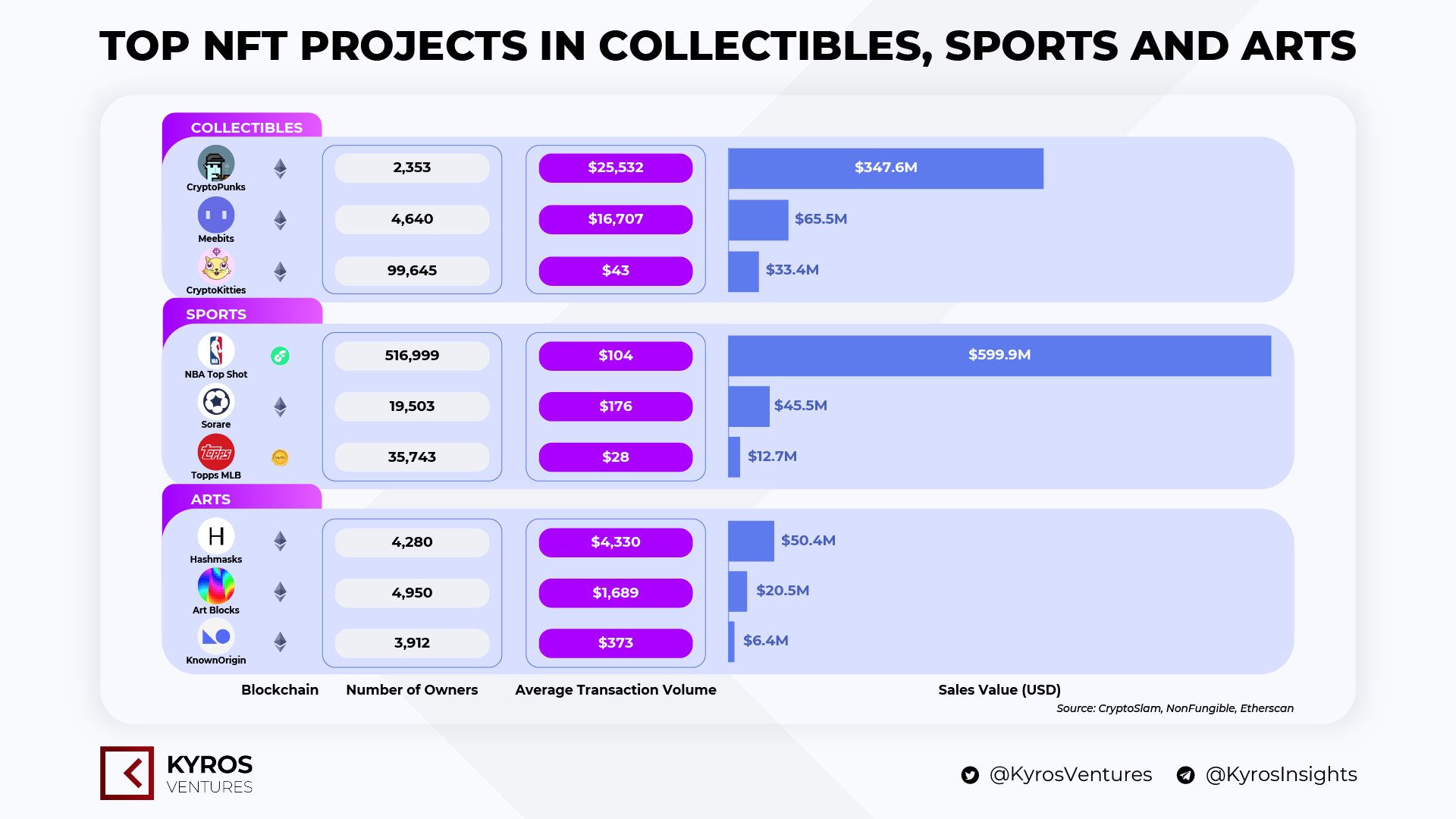Click the red Topps MLB logo

(216, 452)
